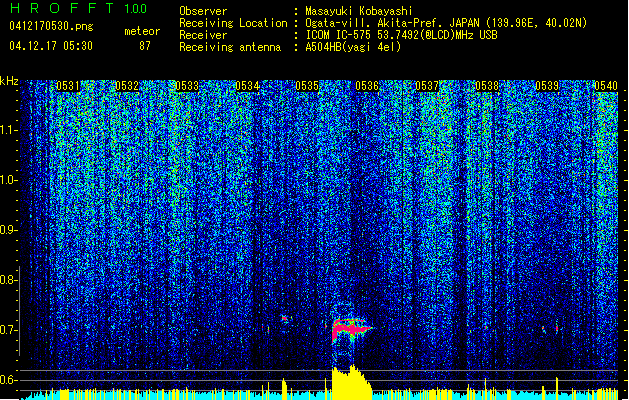Click the 0536 time marker
629x400 pixels.
point(367,86)
